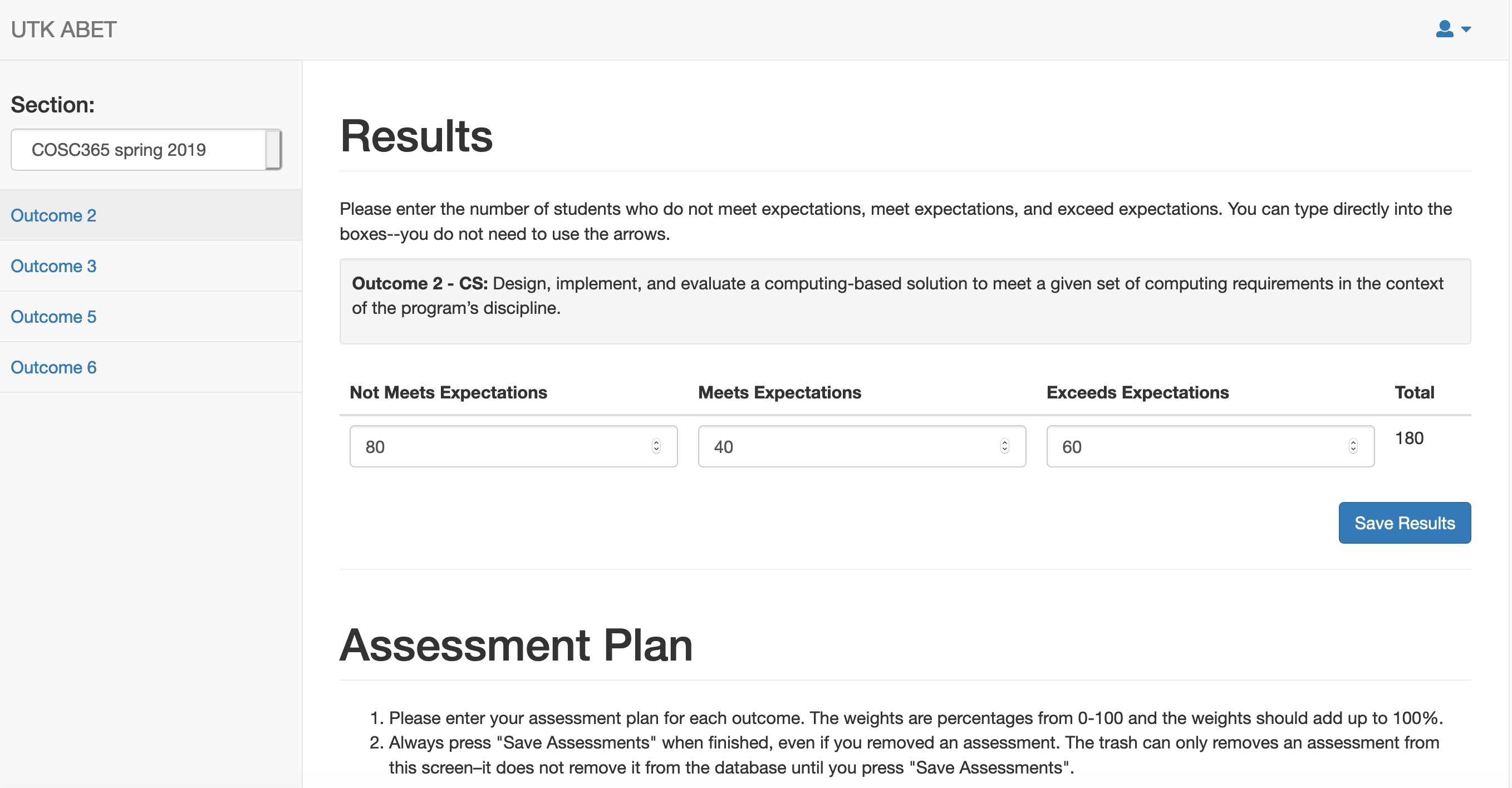Image resolution: width=1512 pixels, height=788 pixels.
Task: Open the user account menu icon
Action: (1445, 29)
